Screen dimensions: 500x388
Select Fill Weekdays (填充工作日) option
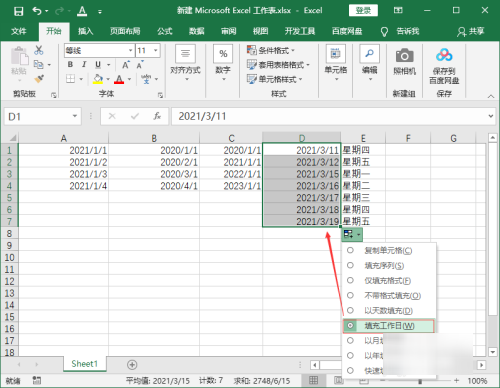pos(389,326)
